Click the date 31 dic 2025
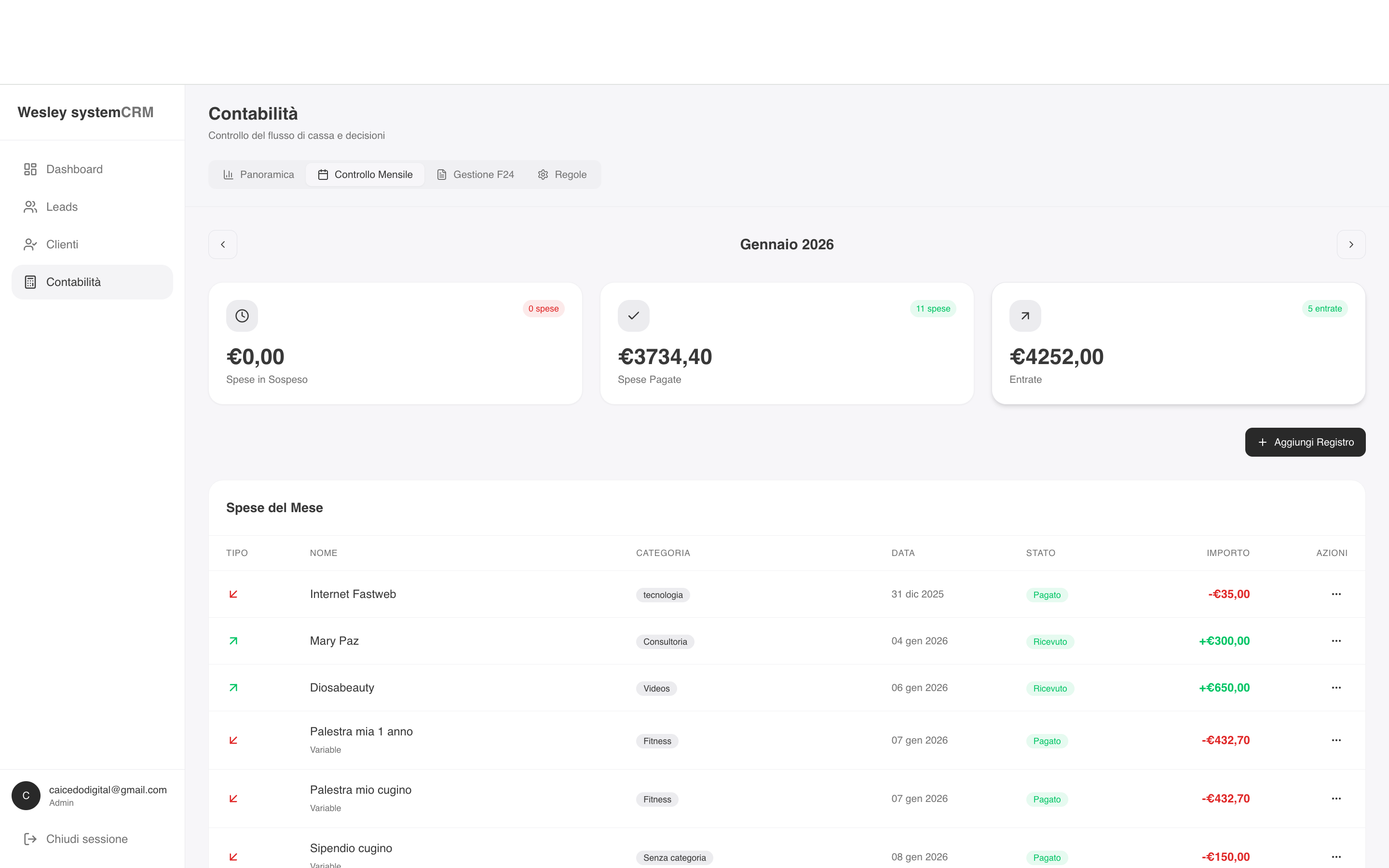 point(917,594)
